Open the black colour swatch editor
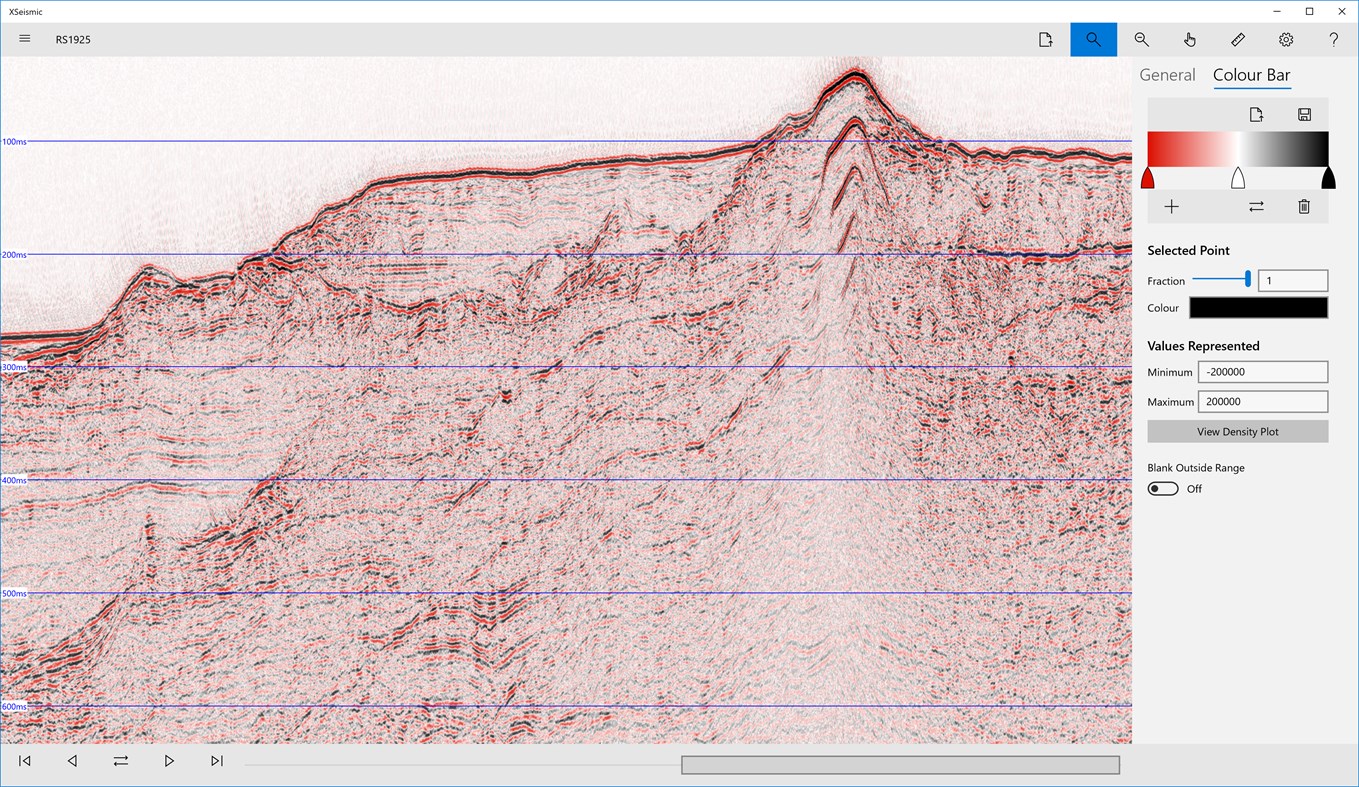This screenshot has width=1359, height=787. [x=1257, y=307]
